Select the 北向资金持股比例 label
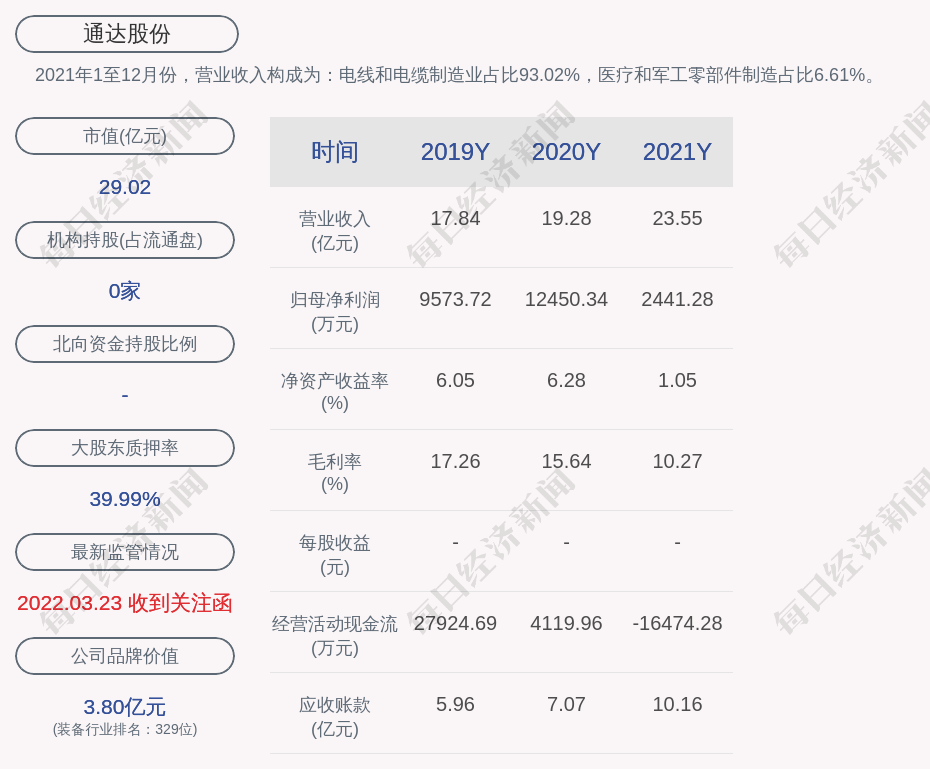The height and width of the screenshot is (769, 930). coord(125,344)
